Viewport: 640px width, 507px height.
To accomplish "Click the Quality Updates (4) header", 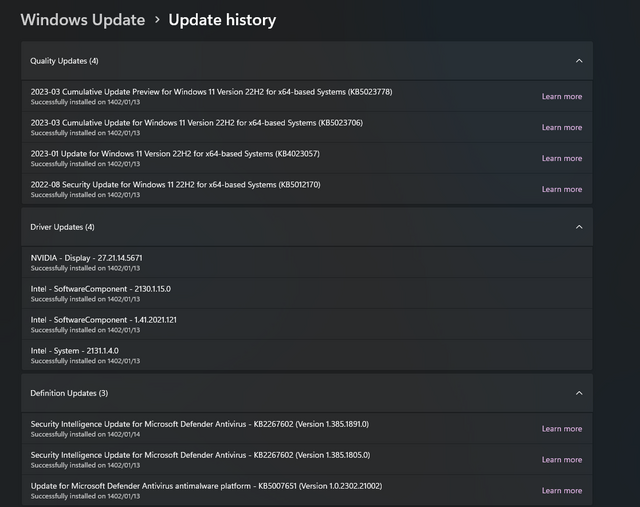I will pos(64,61).
